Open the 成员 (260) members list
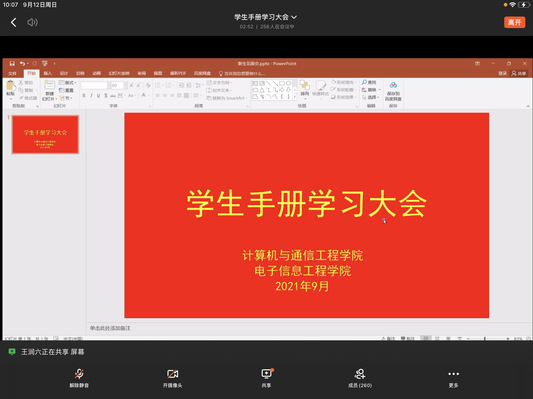 point(360,378)
